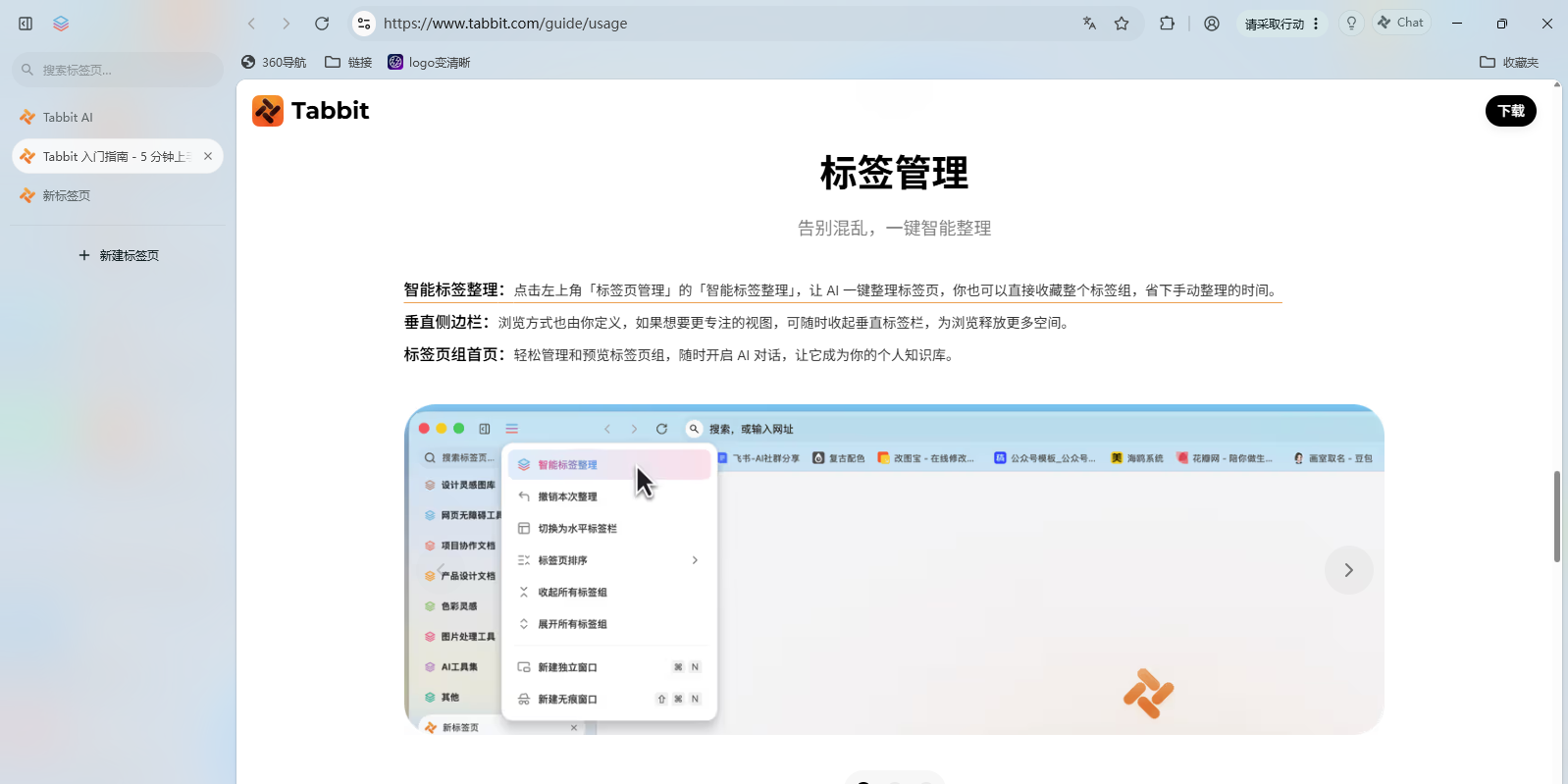Click the subtitle 告别混乱，一键智能整理
1568x784 pixels.
[894, 228]
